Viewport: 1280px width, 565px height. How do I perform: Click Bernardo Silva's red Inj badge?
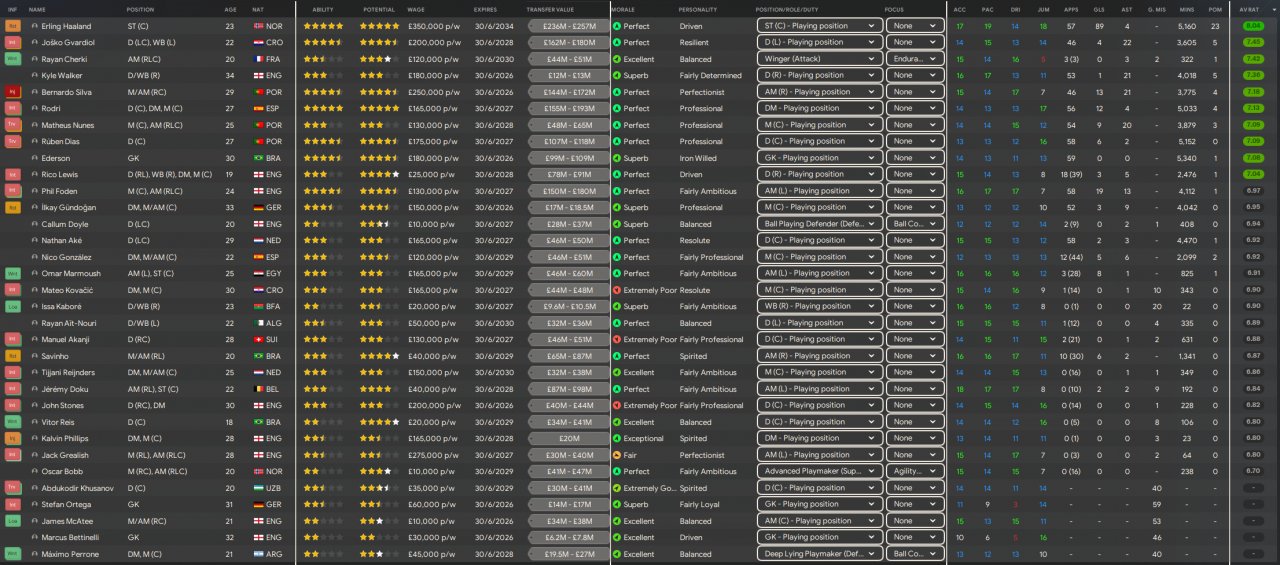pyautogui.click(x=13, y=92)
